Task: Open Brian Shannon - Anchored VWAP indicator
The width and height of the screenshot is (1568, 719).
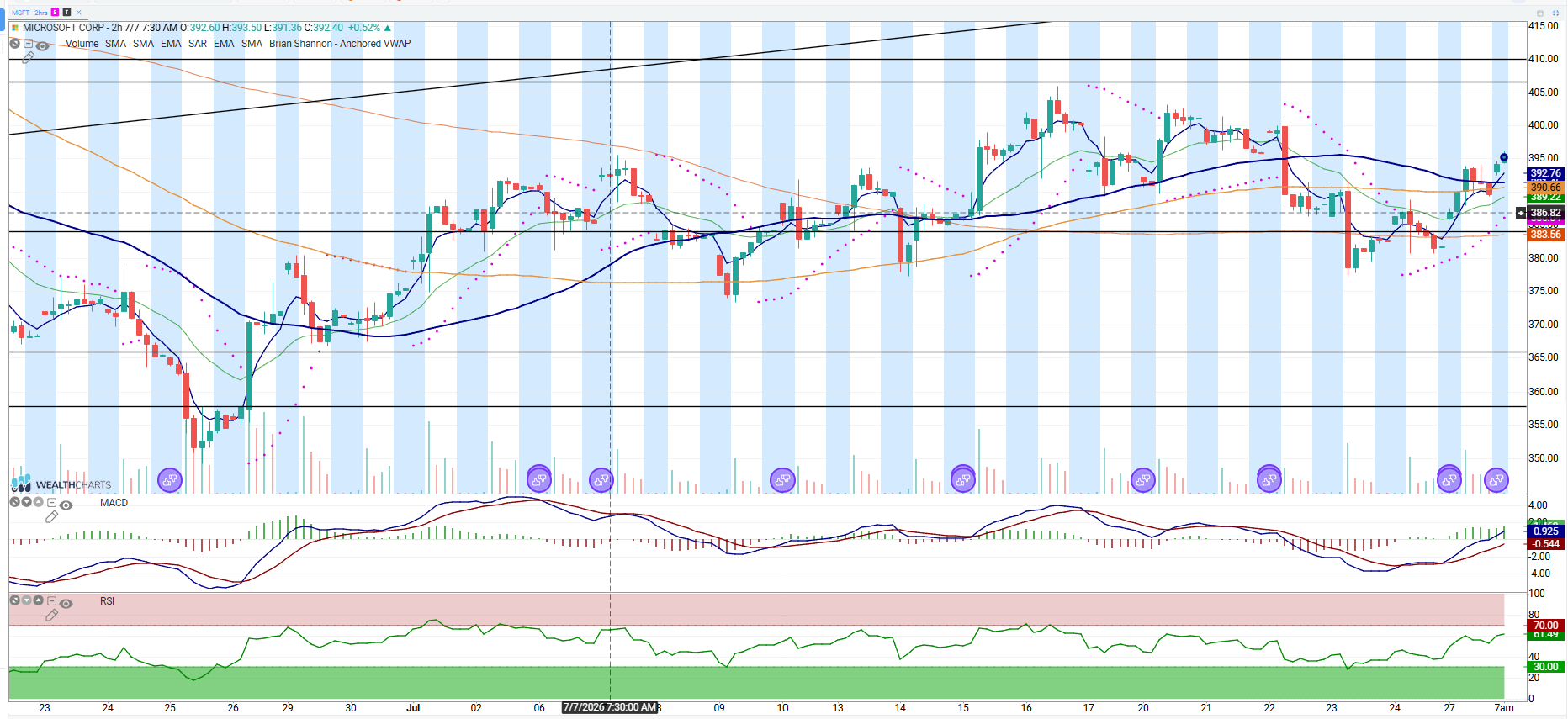Action: pyautogui.click(x=340, y=44)
